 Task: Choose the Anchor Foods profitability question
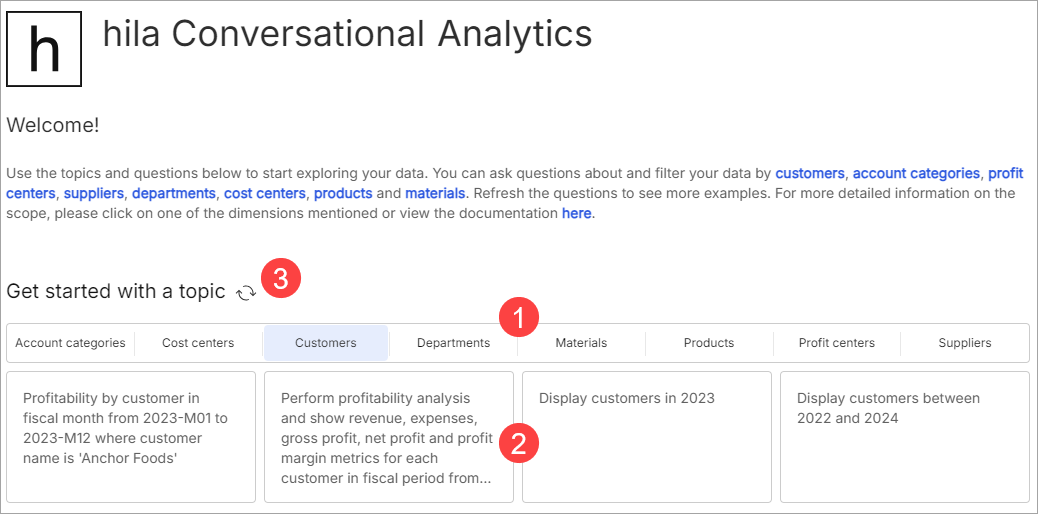(131, 437)
